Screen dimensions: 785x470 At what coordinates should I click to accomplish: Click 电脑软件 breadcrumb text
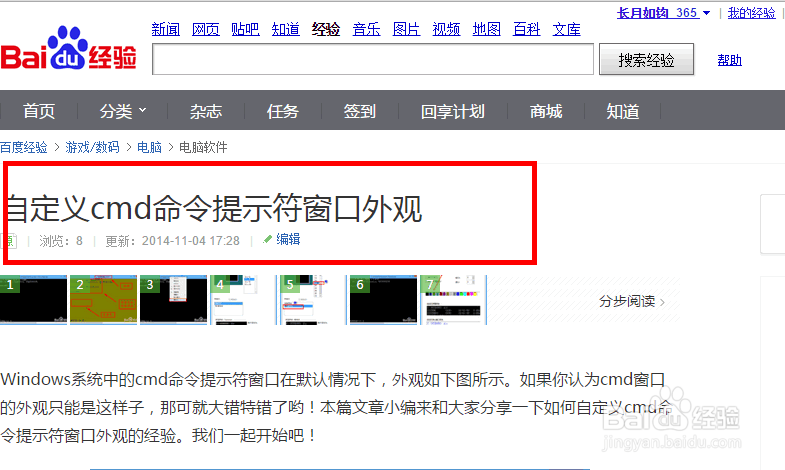[x=203, y=147]
